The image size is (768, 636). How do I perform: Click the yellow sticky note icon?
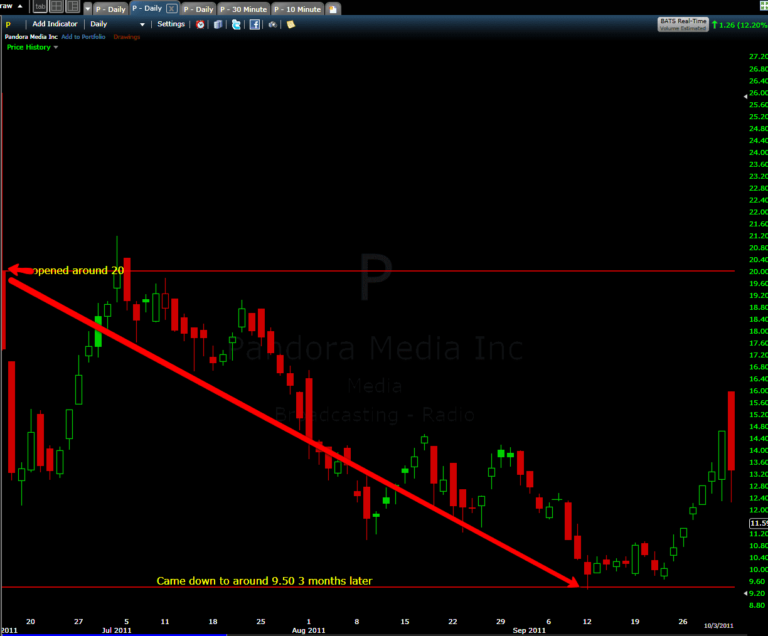291,24
